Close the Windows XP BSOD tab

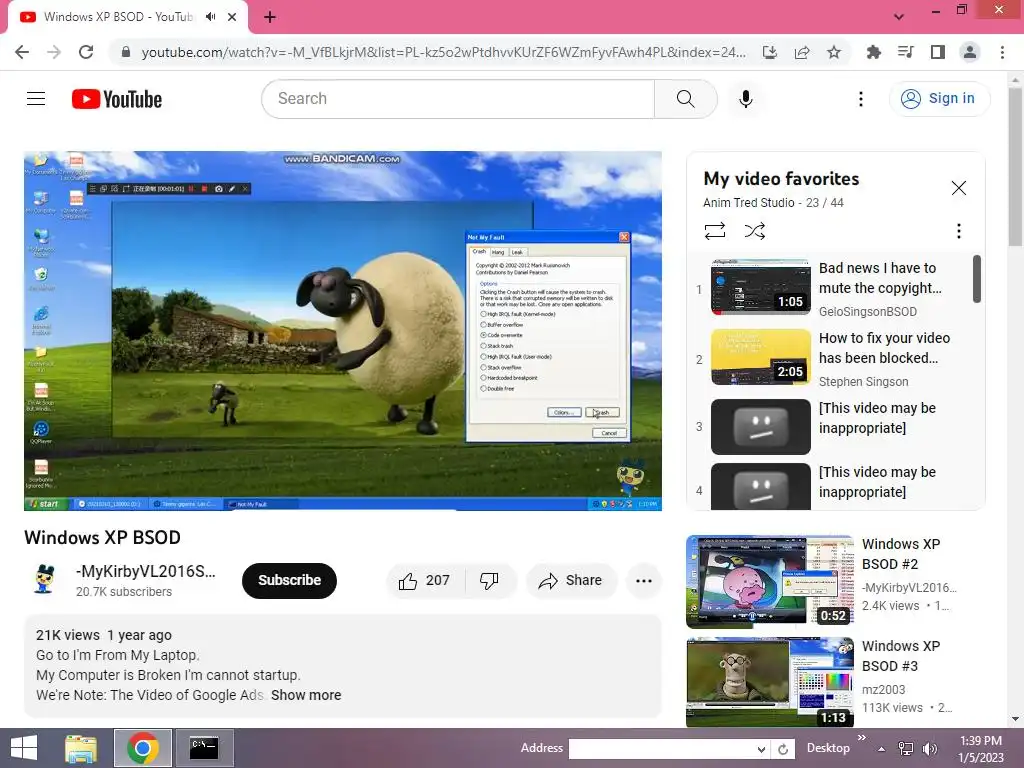[232, 17]
